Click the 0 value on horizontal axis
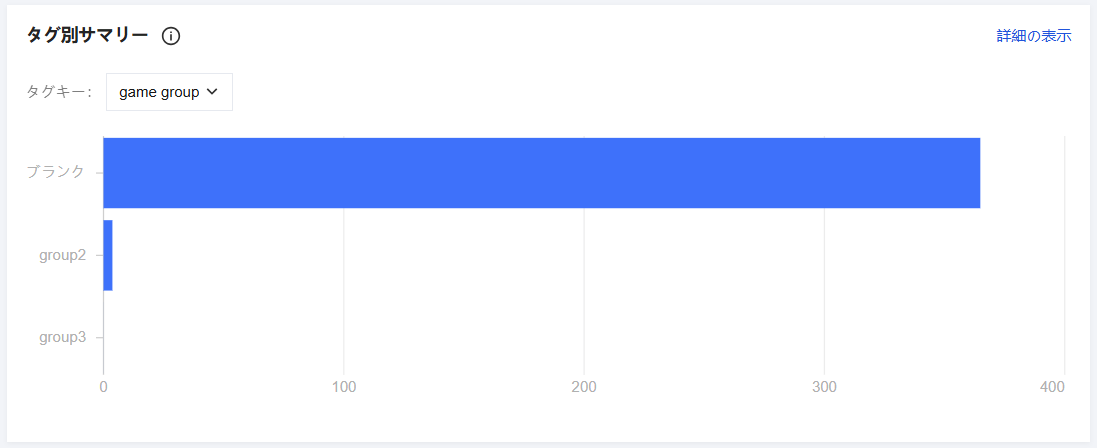Image resolution: width=1097 pixels, height=448 pixels. pyautogui.click(x=104, y=386)
